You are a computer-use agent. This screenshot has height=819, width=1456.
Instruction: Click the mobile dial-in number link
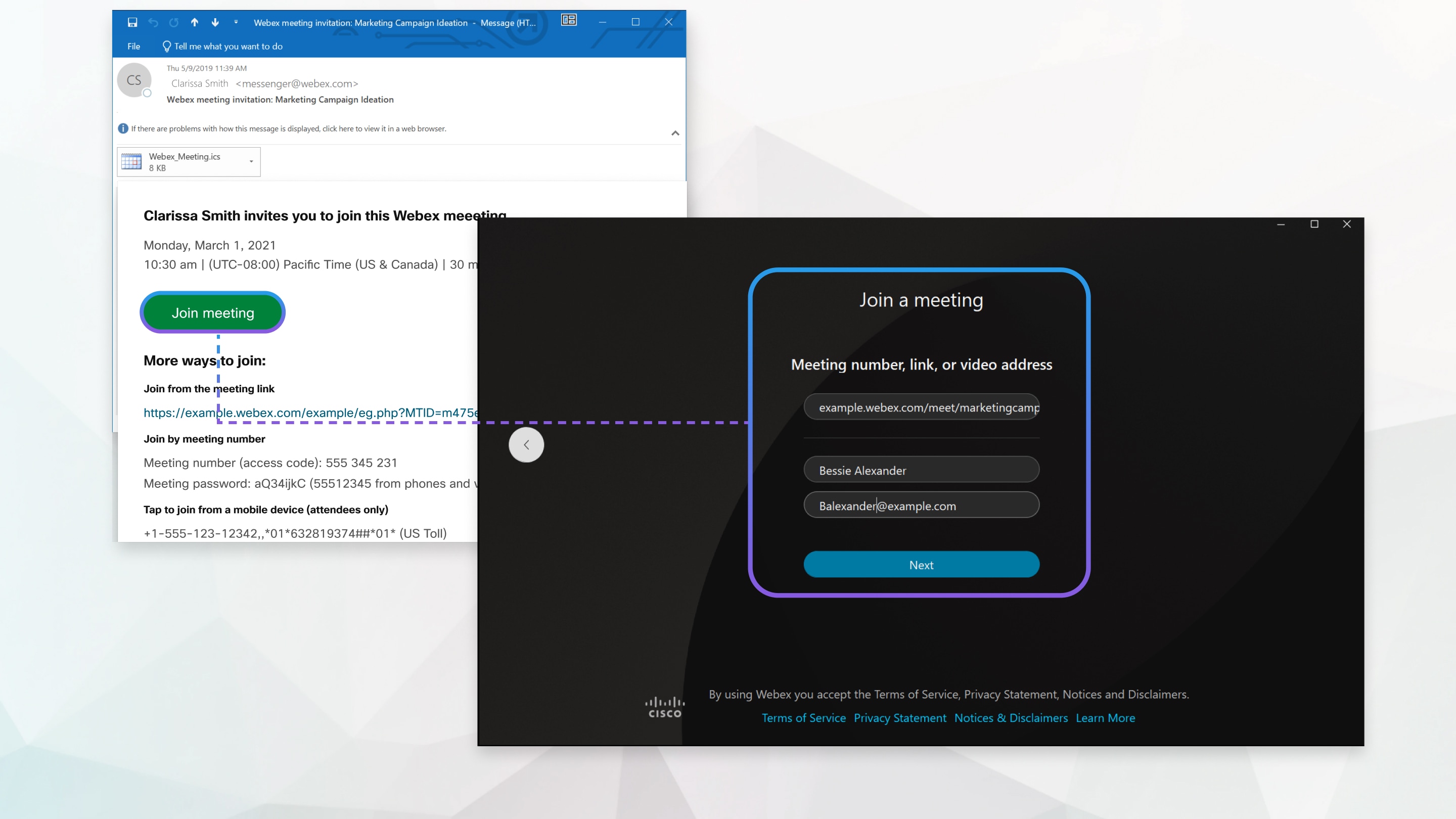pos(295,533)
